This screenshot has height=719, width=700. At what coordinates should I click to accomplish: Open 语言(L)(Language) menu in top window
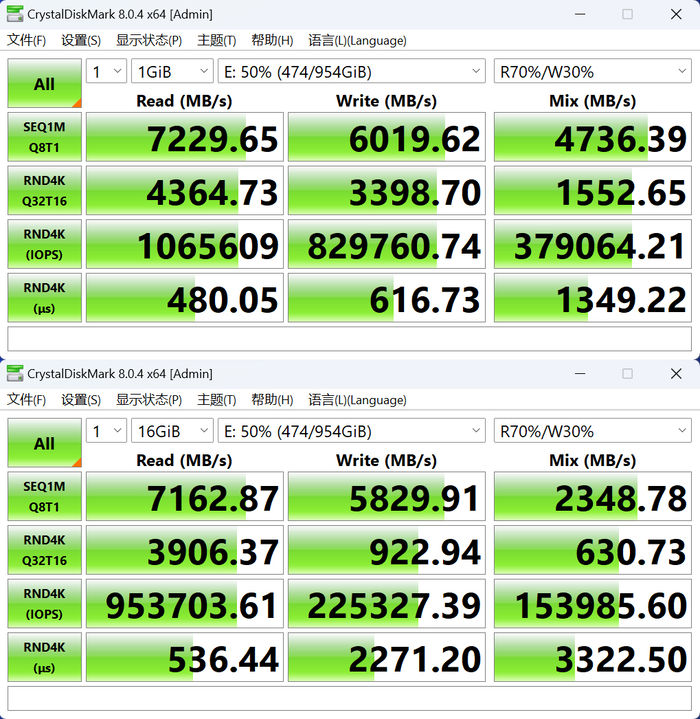357,40
